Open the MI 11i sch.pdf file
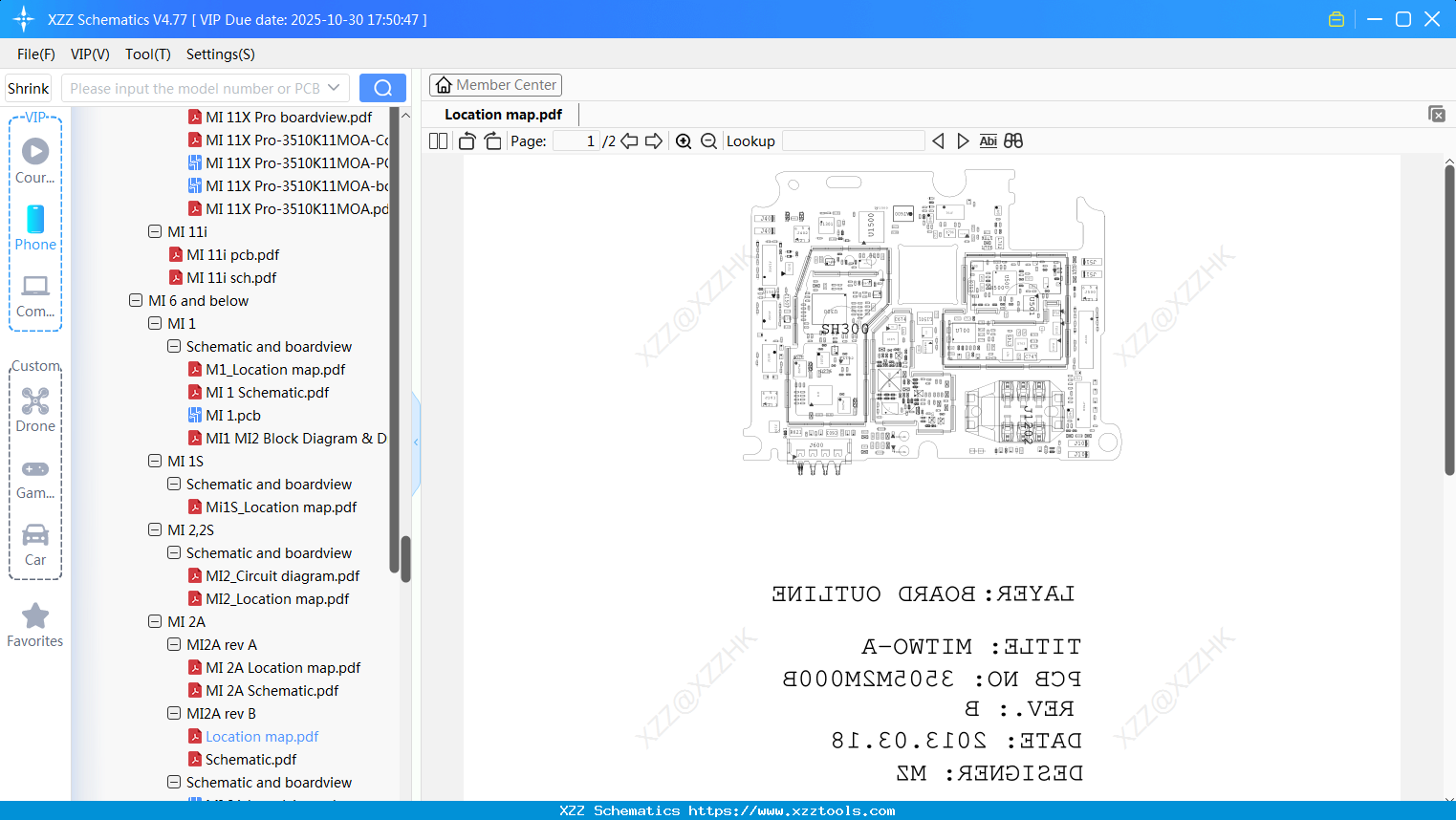1456x820 pixels. pos(232,277)
